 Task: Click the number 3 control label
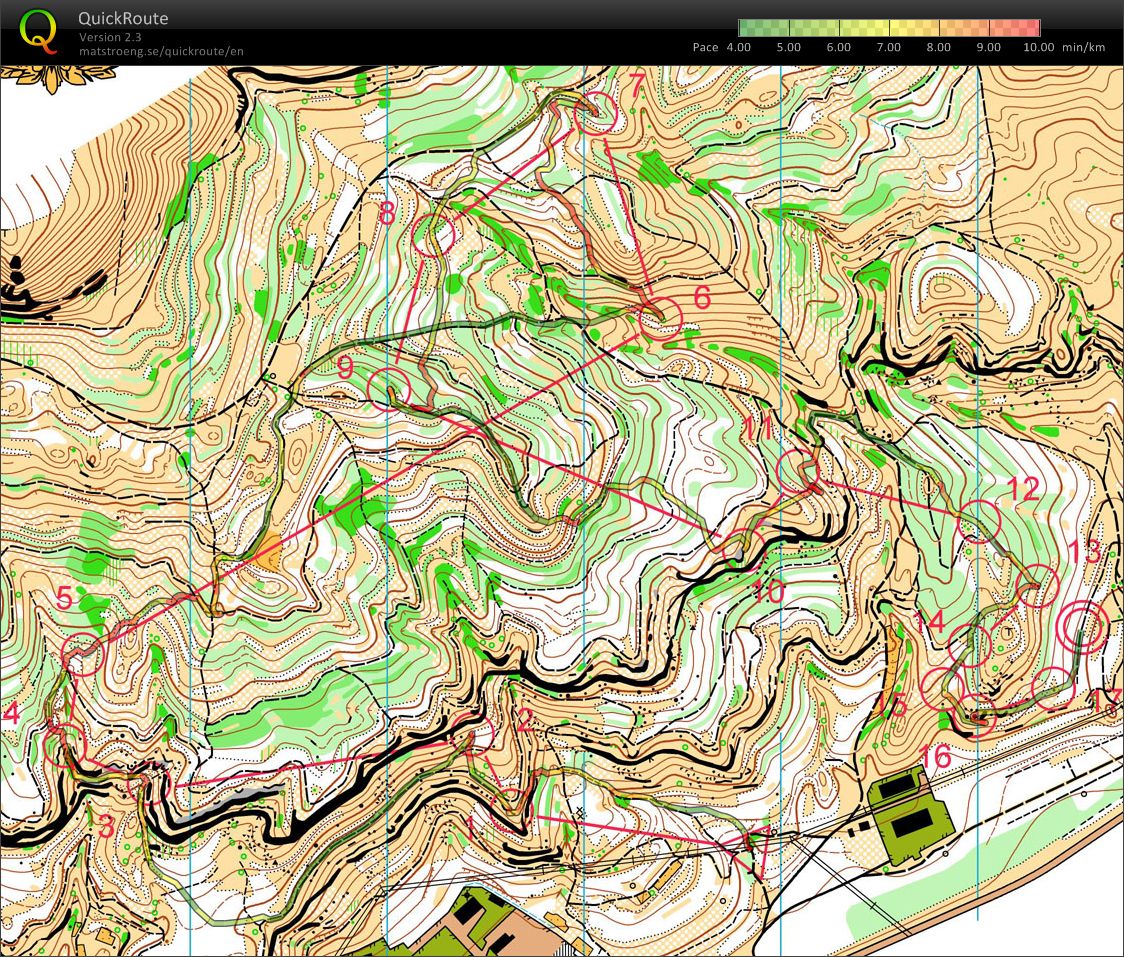(104, 826)
